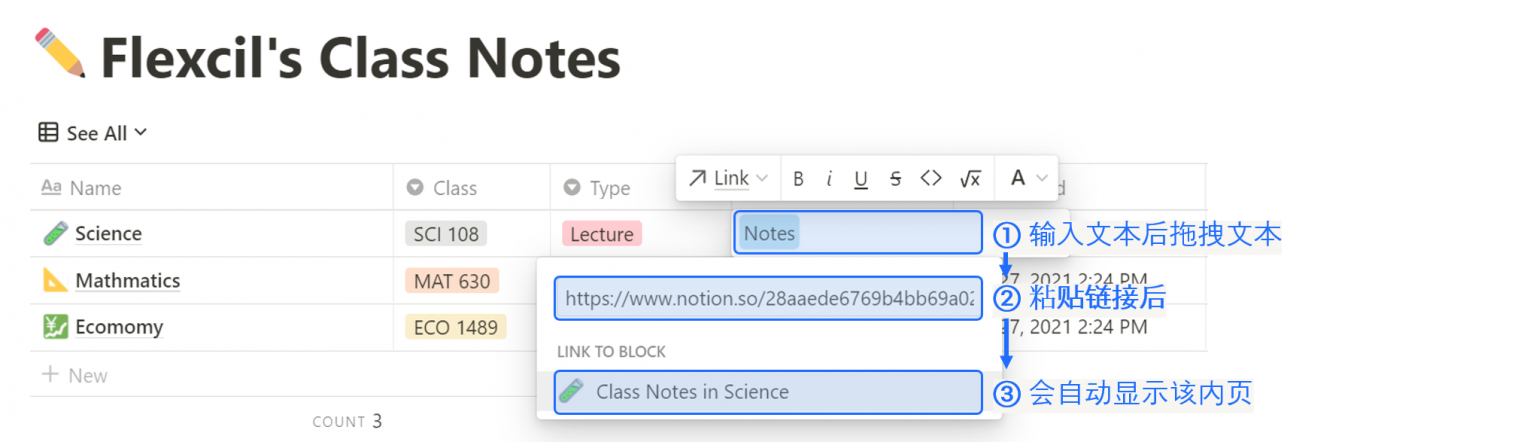The width and height of the screenshot is (1536, 442).
Task: Create inline equation with the square root icon
Action: pos(970,179)
